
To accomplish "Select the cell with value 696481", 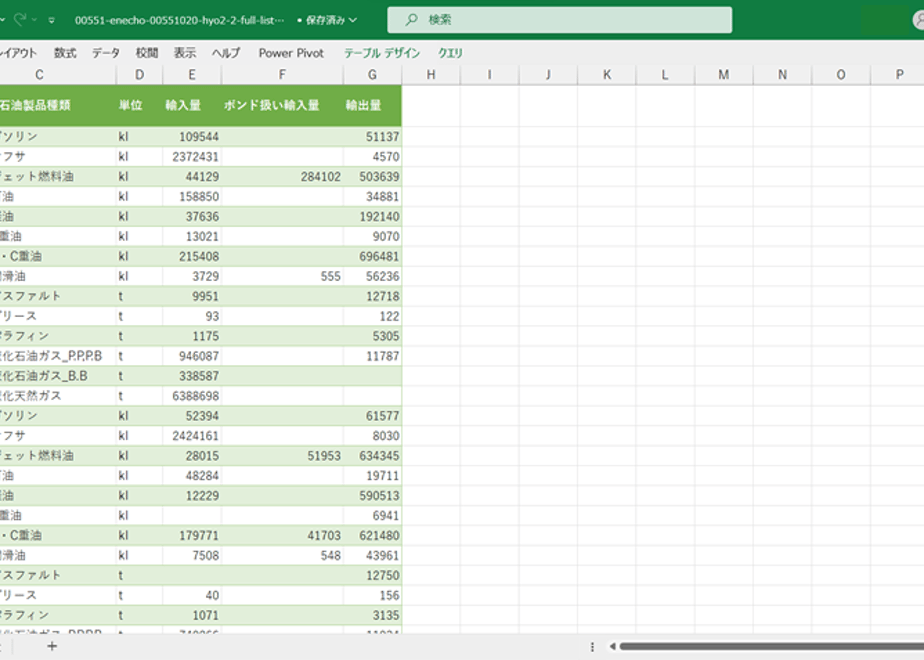I will click(x=372, y=256).
